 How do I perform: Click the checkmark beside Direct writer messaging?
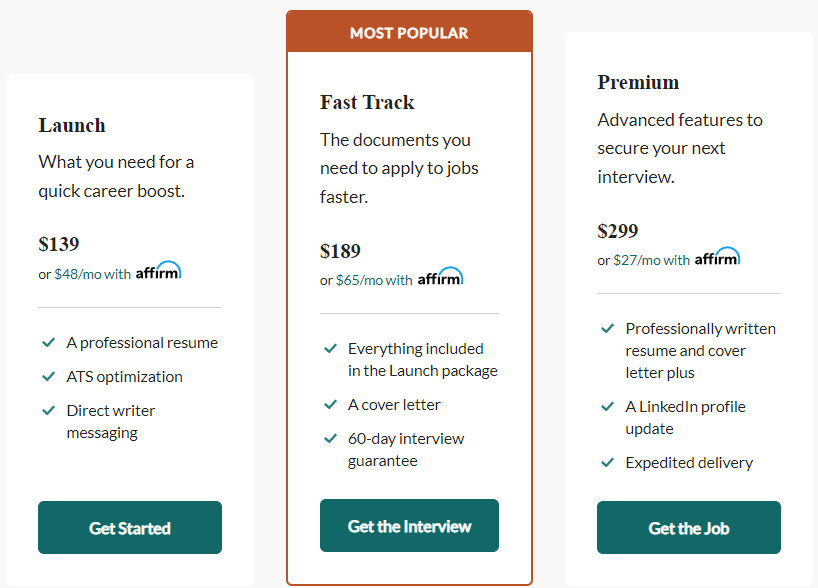tap(49, 411)
